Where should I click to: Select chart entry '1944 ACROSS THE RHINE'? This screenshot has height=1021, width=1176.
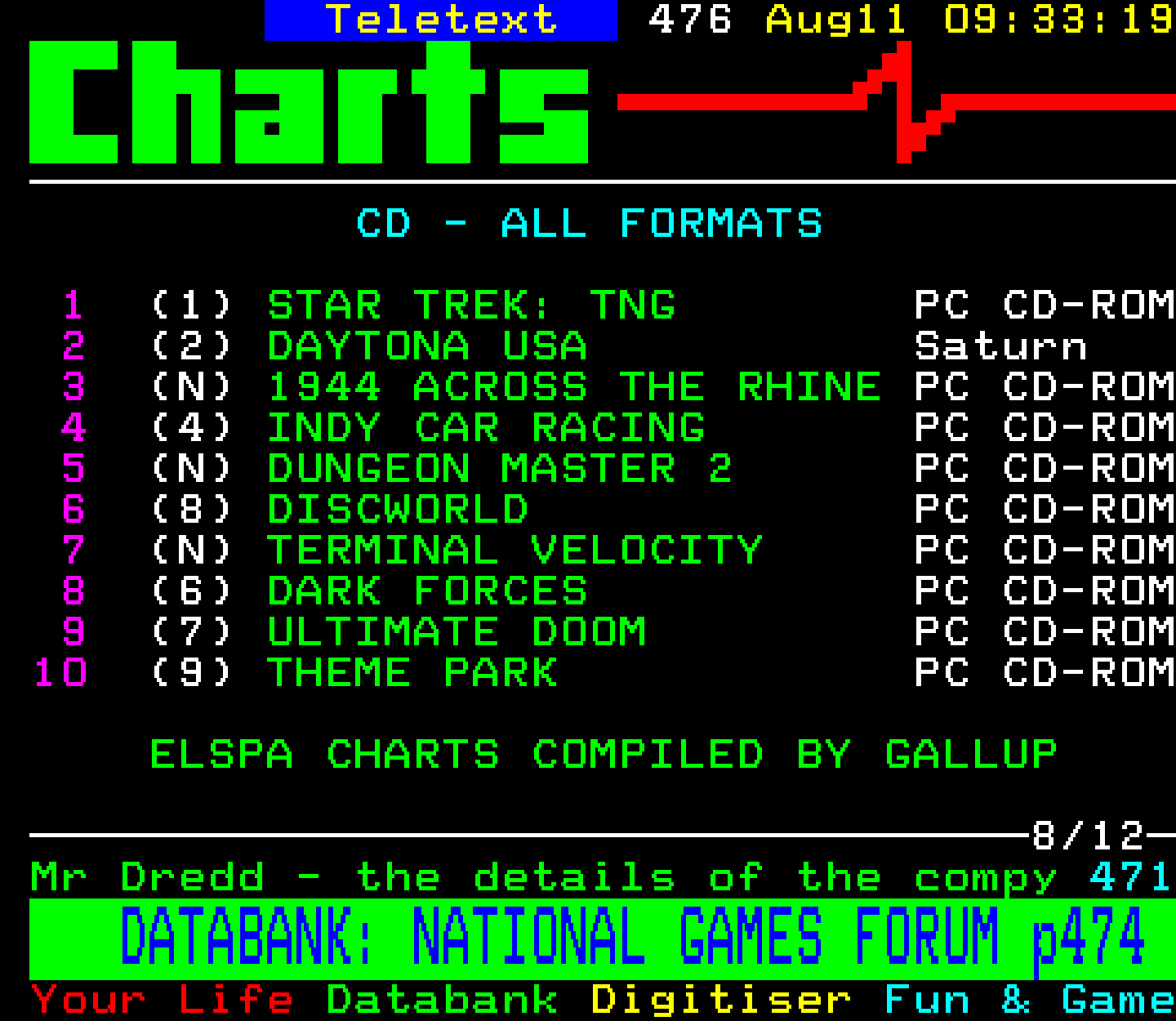(574, 387)
